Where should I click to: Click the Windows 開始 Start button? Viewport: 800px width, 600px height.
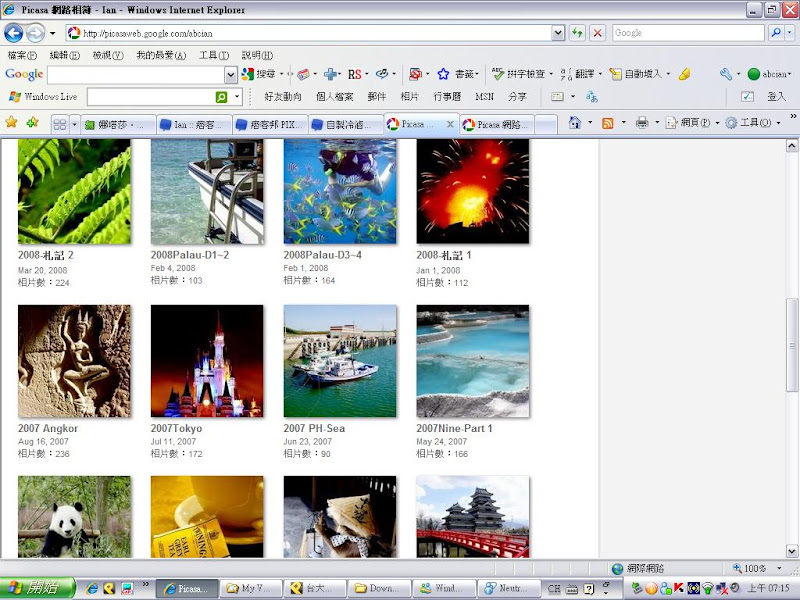37,588
